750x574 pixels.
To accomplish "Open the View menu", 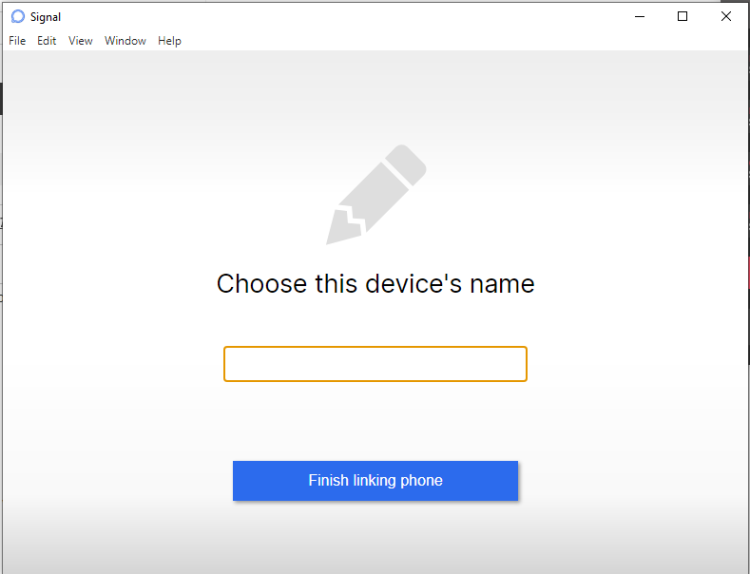I will pos(80,41).
